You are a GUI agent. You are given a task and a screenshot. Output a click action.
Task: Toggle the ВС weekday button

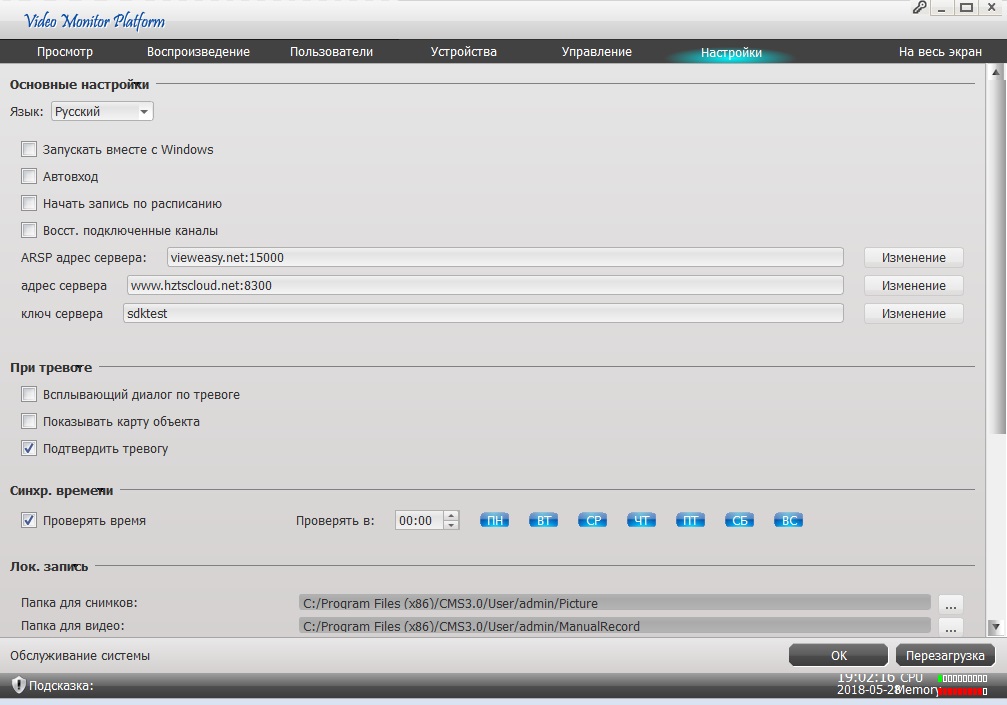pos(789,520)
